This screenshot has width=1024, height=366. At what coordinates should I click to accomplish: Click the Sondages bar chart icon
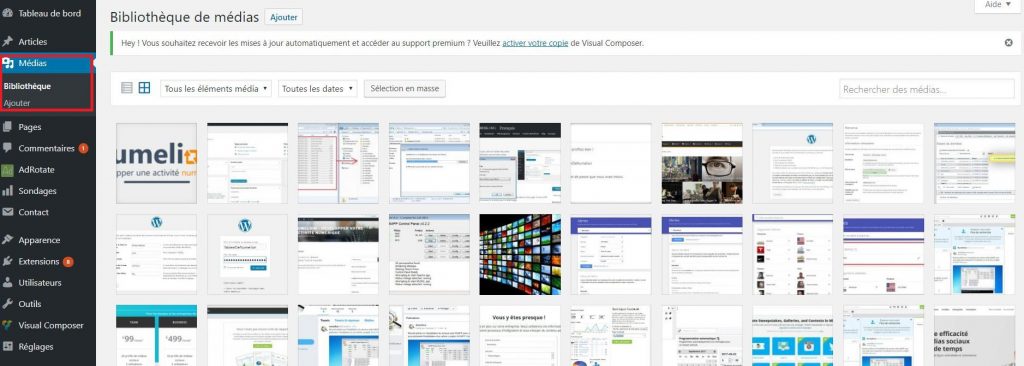pyautogui.click(x=8, y=191)
